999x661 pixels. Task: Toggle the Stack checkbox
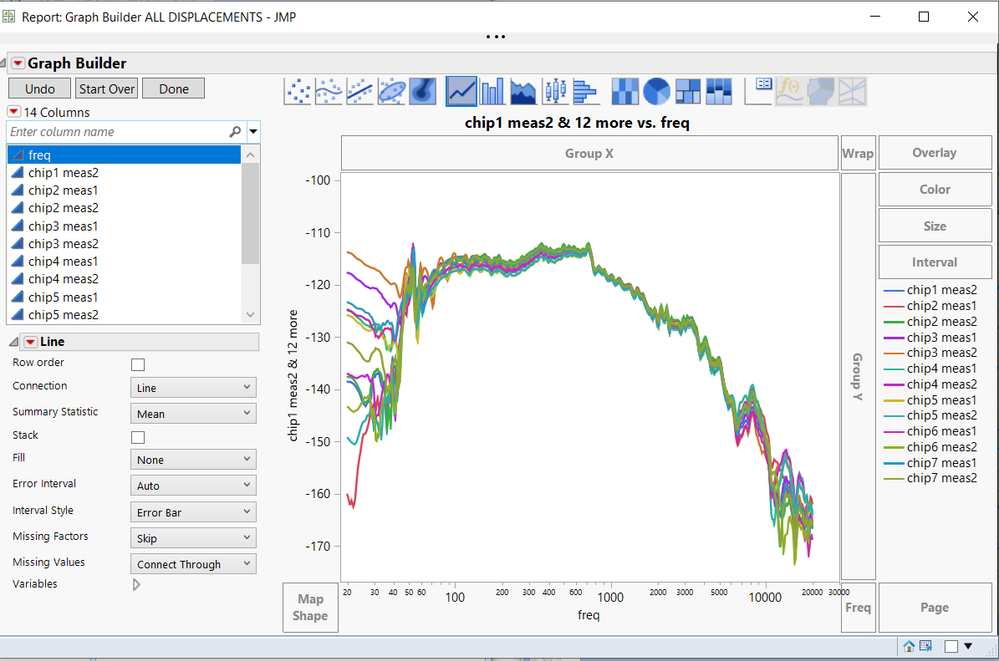click(138, 437)
